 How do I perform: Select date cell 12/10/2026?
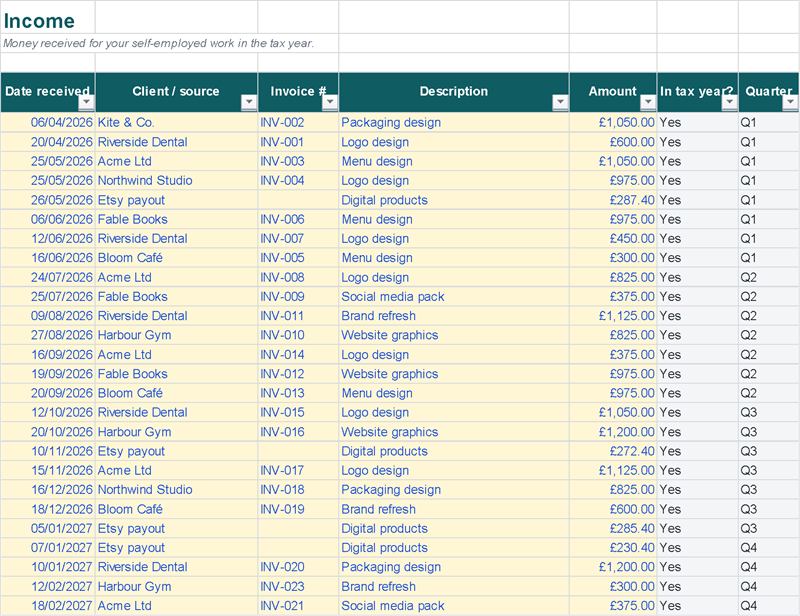click(x=48, y=412)
